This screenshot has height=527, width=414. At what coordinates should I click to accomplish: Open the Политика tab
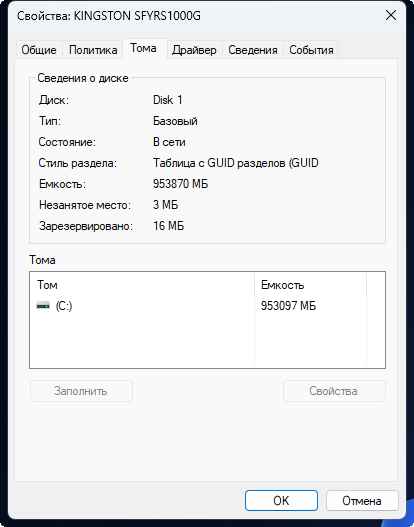(93, 50)
